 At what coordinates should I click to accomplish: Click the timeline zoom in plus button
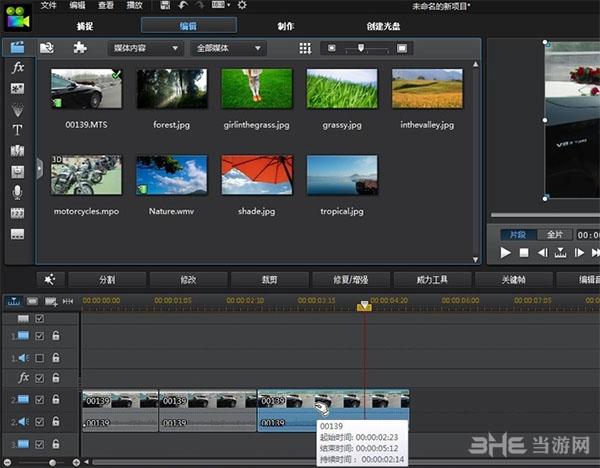click(76, 463)
